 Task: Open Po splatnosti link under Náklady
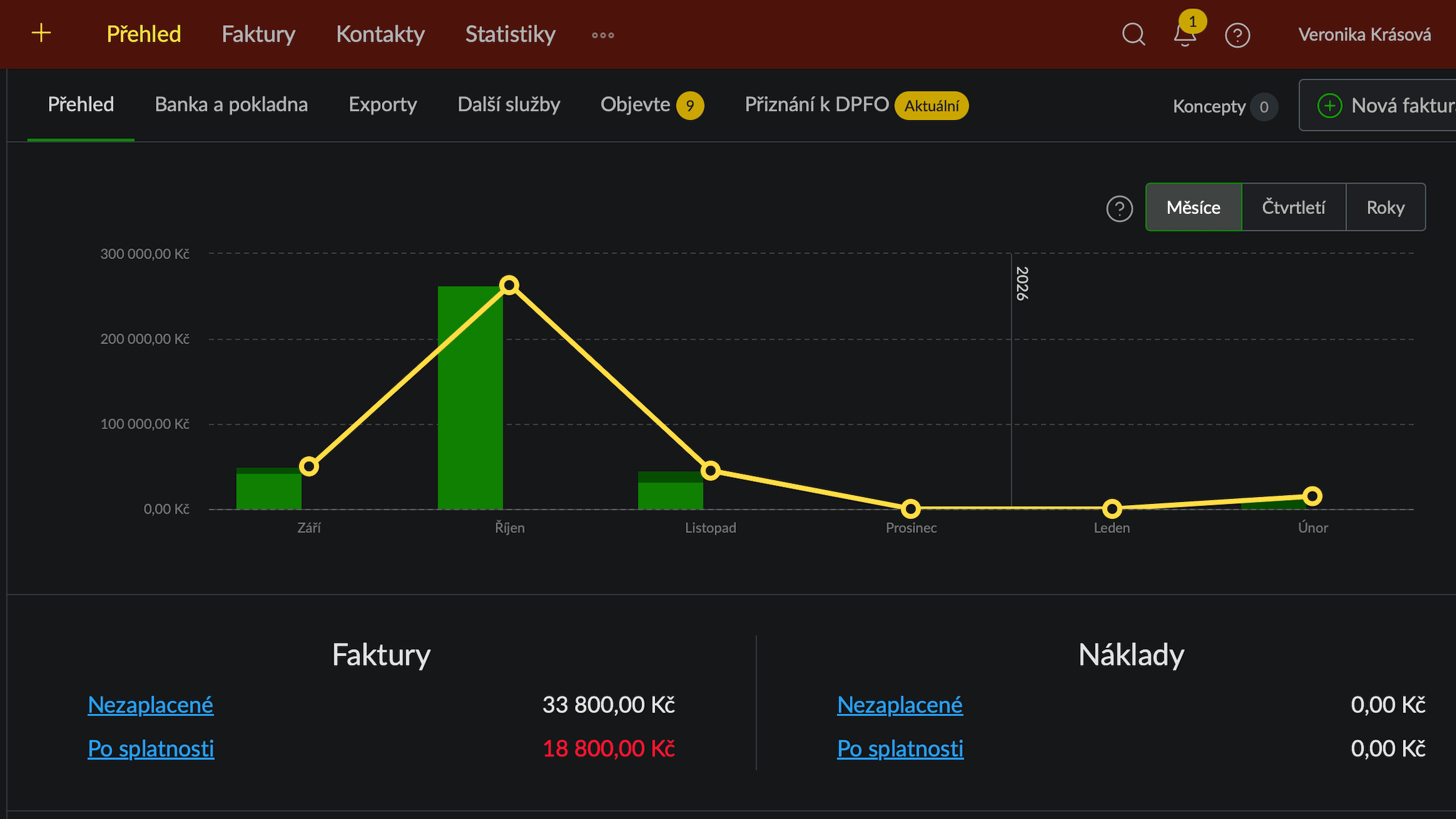[900, 749]
